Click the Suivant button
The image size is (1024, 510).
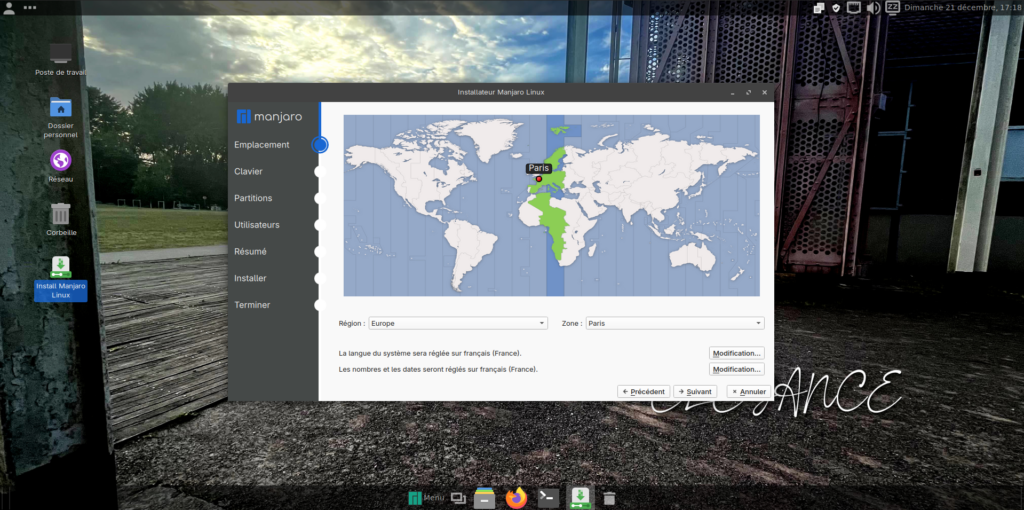point(695,392)
